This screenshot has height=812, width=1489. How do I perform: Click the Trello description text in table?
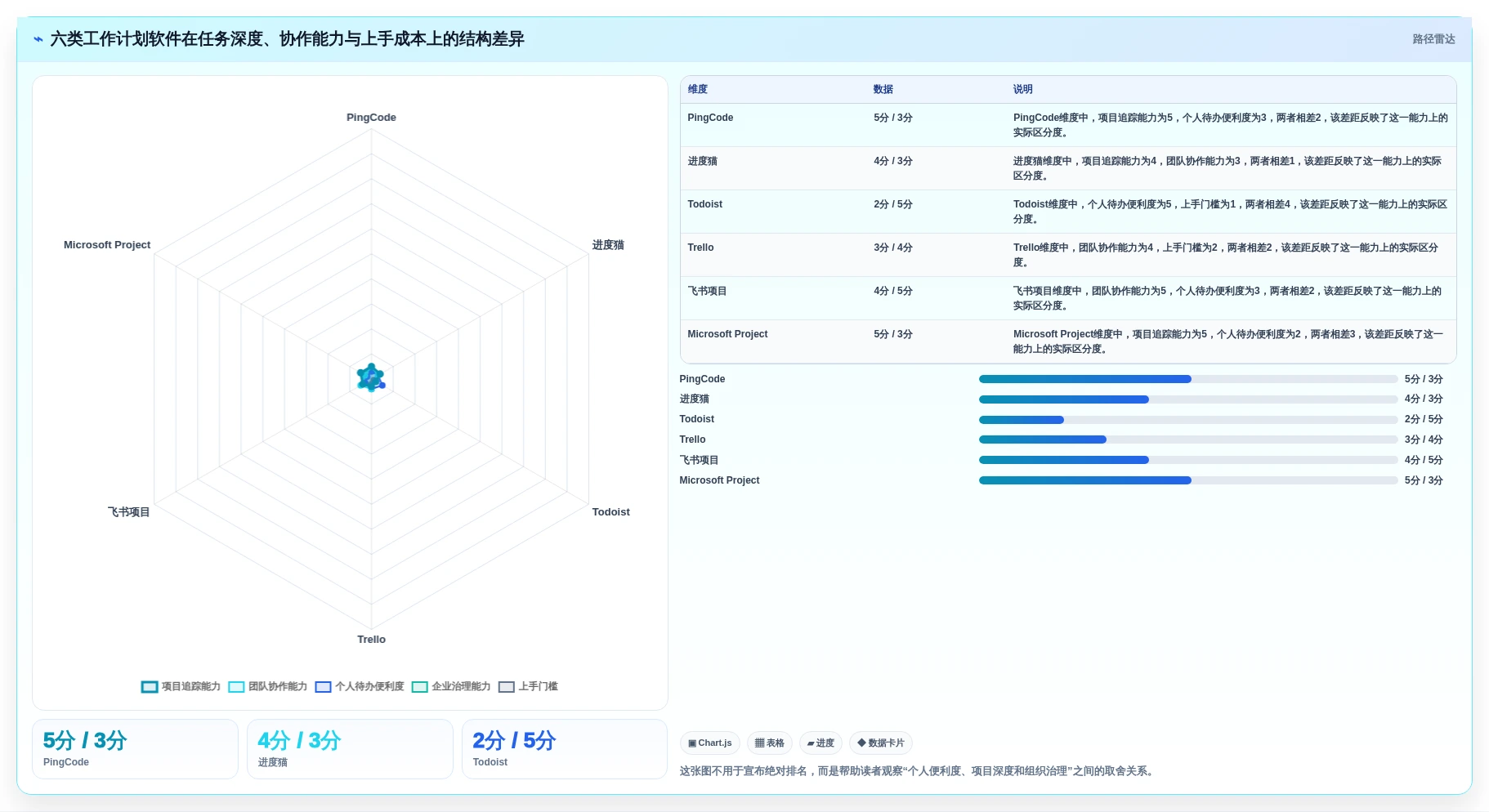1226,255
